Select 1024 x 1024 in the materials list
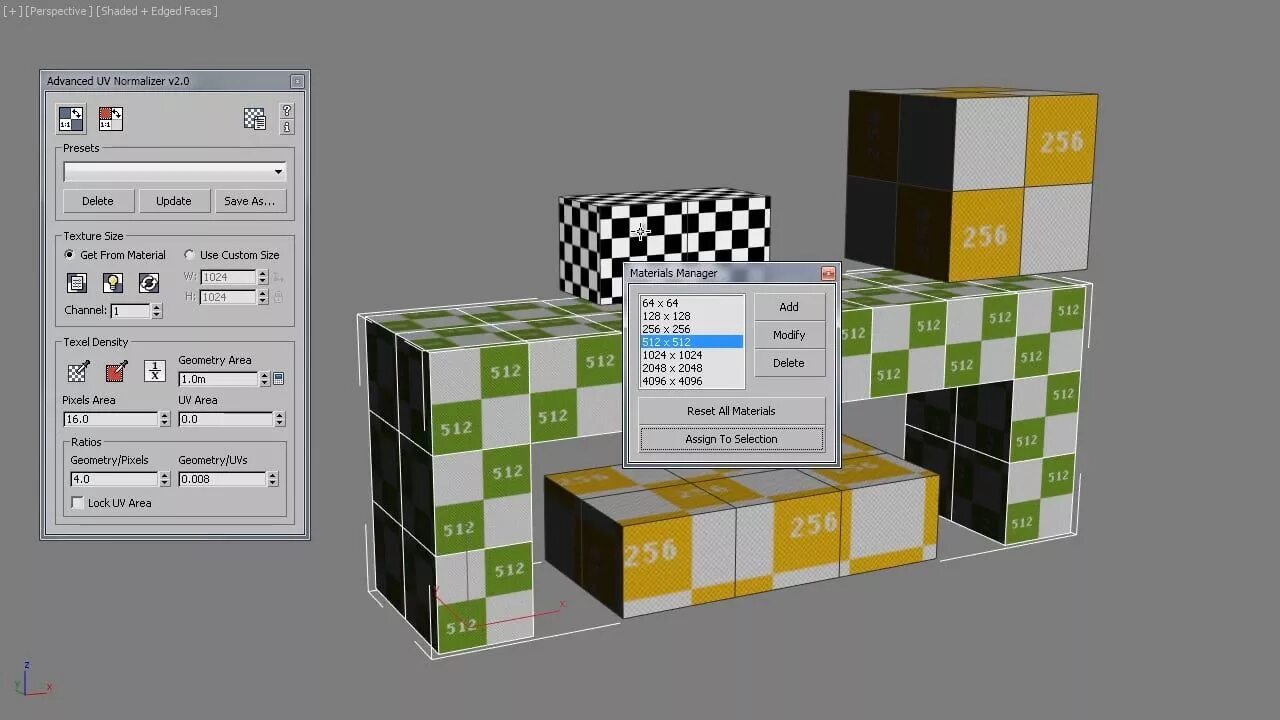The height and width of the screenshot is (720, 1280). pyautogui.click(x=691, y=355)
